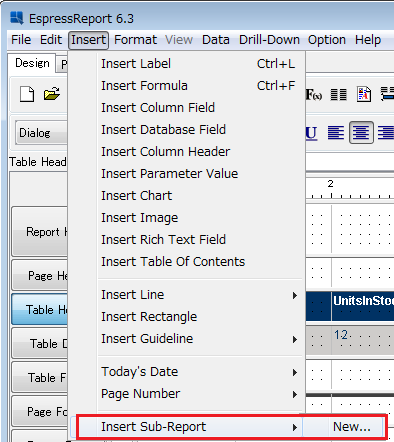Click the Table Header section button

point(40,309)
